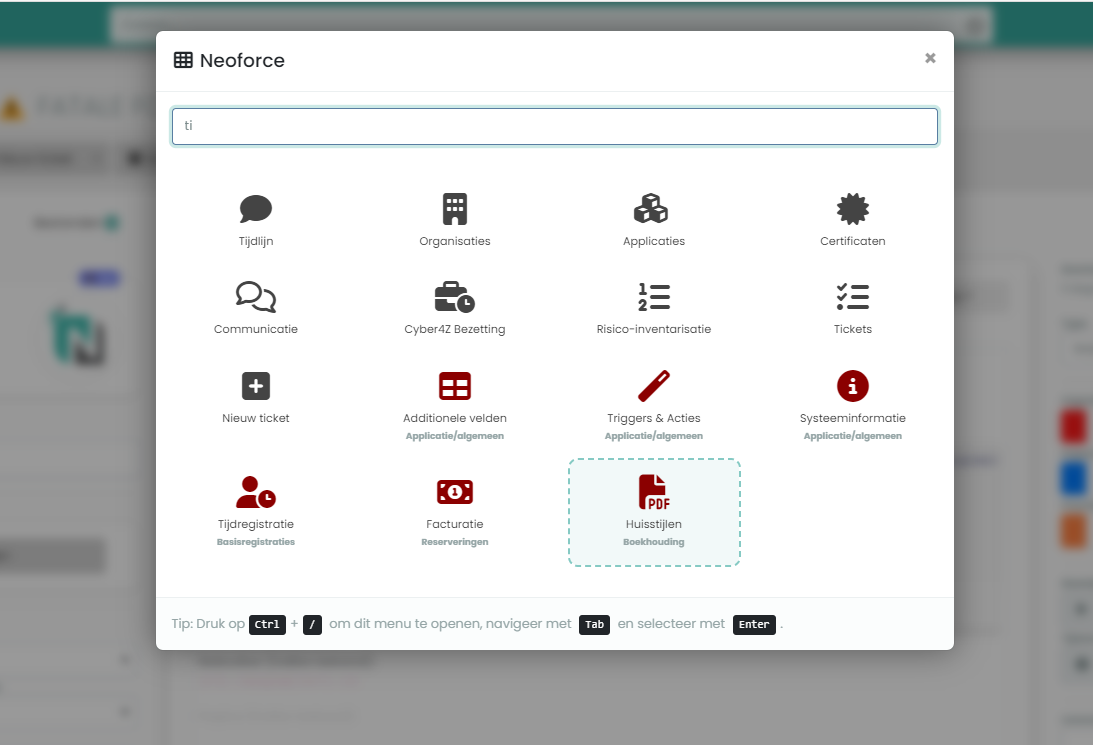Click the Tijdregistratie label text

click(x=255, y=524)
